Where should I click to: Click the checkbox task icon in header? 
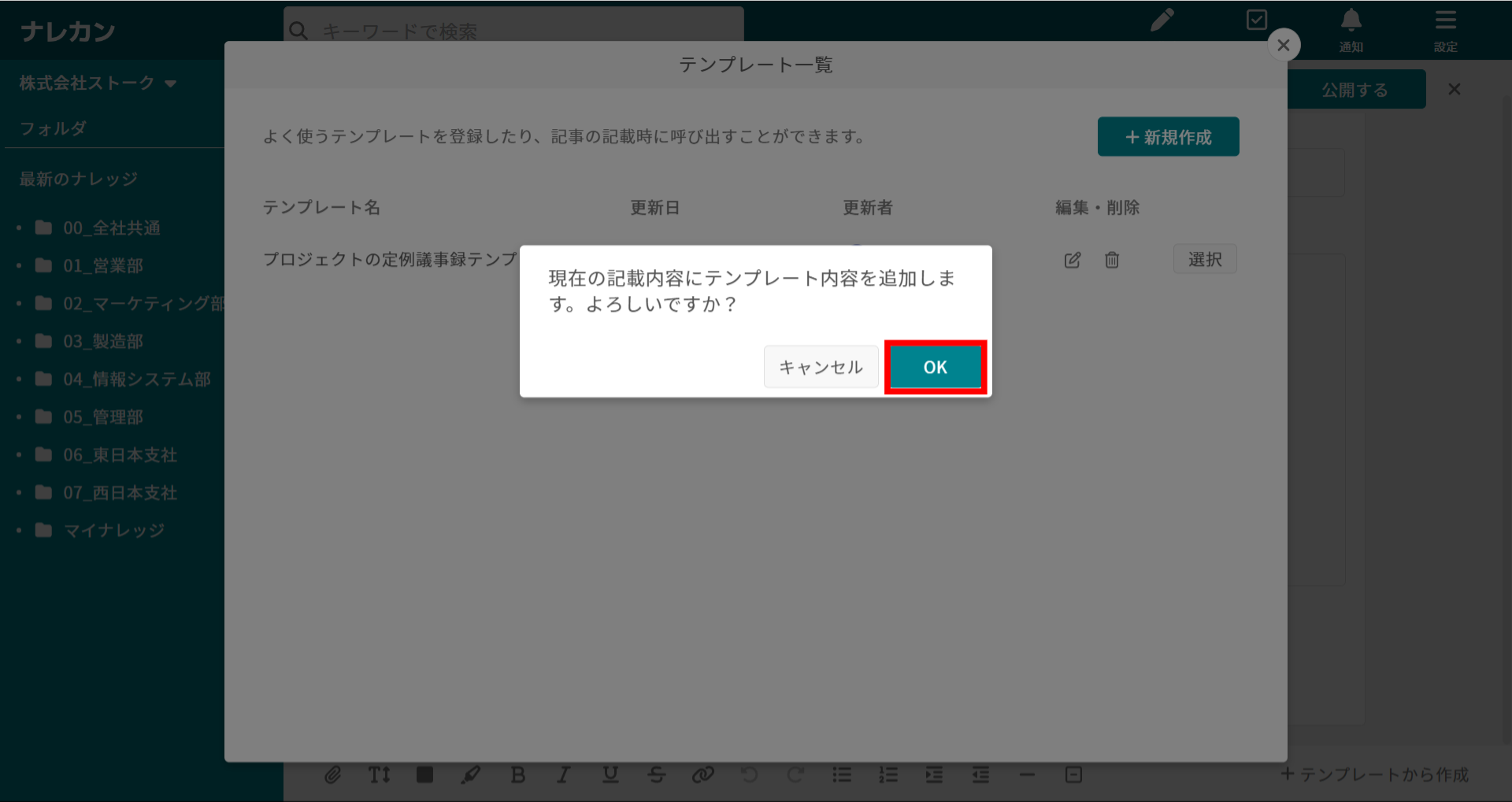click(x=1257, y=20)
